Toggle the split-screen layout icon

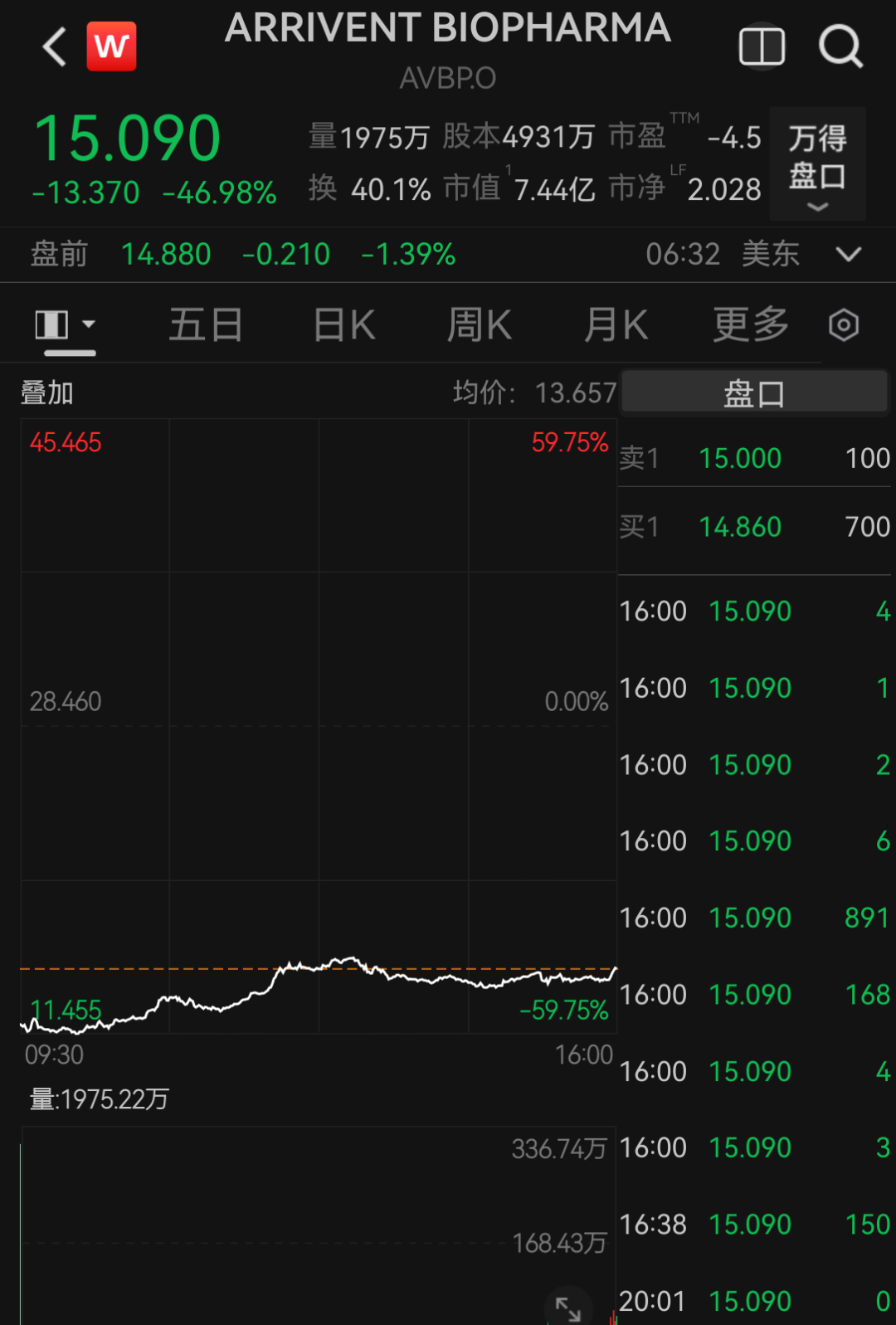762,46
